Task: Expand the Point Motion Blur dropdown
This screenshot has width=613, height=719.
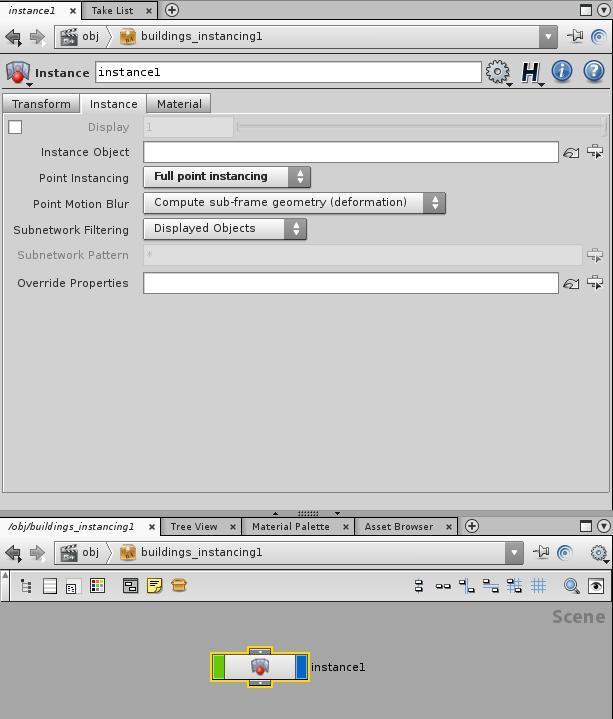Action: coord(294,203)
